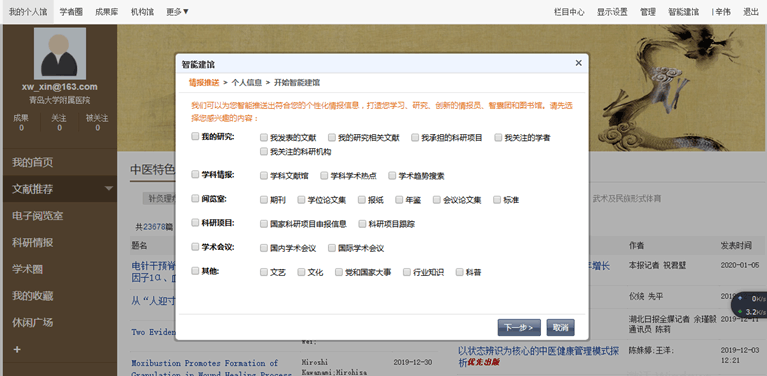Check the 学科情报 category checkbox
Screen dimensions: 767x376
click(195, 174)
